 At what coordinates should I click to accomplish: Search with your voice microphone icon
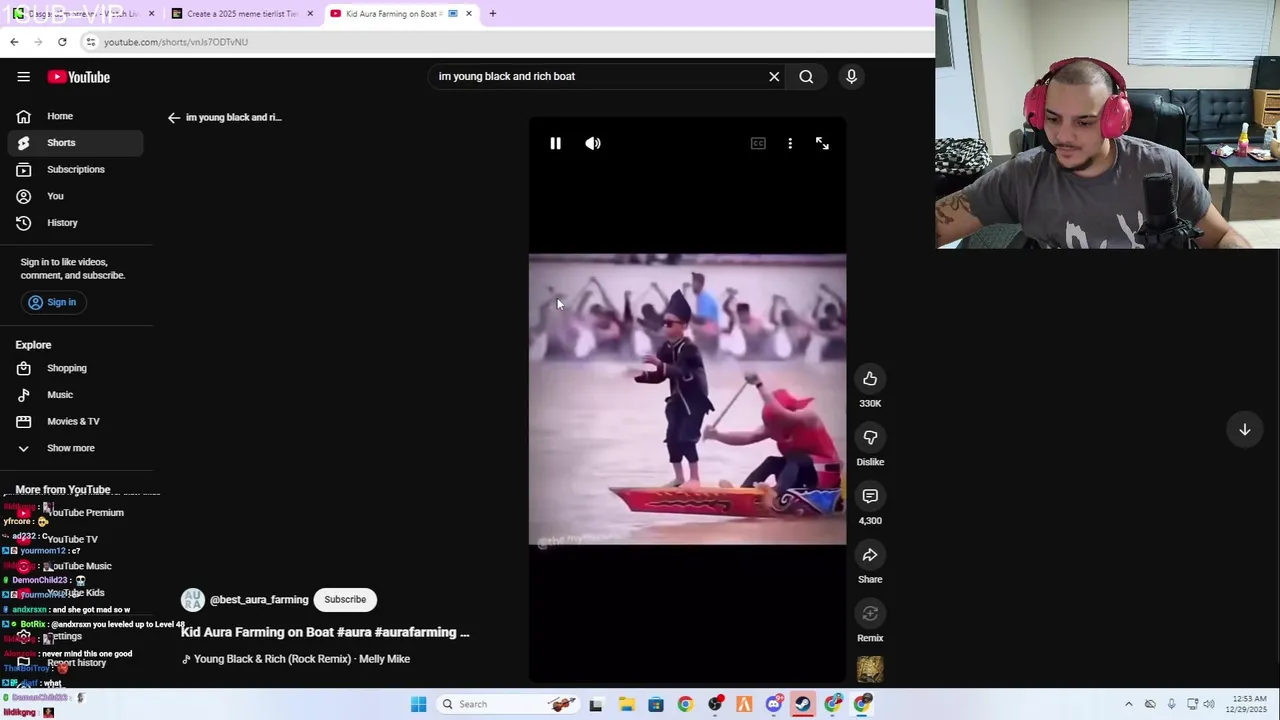coord(852,76)
